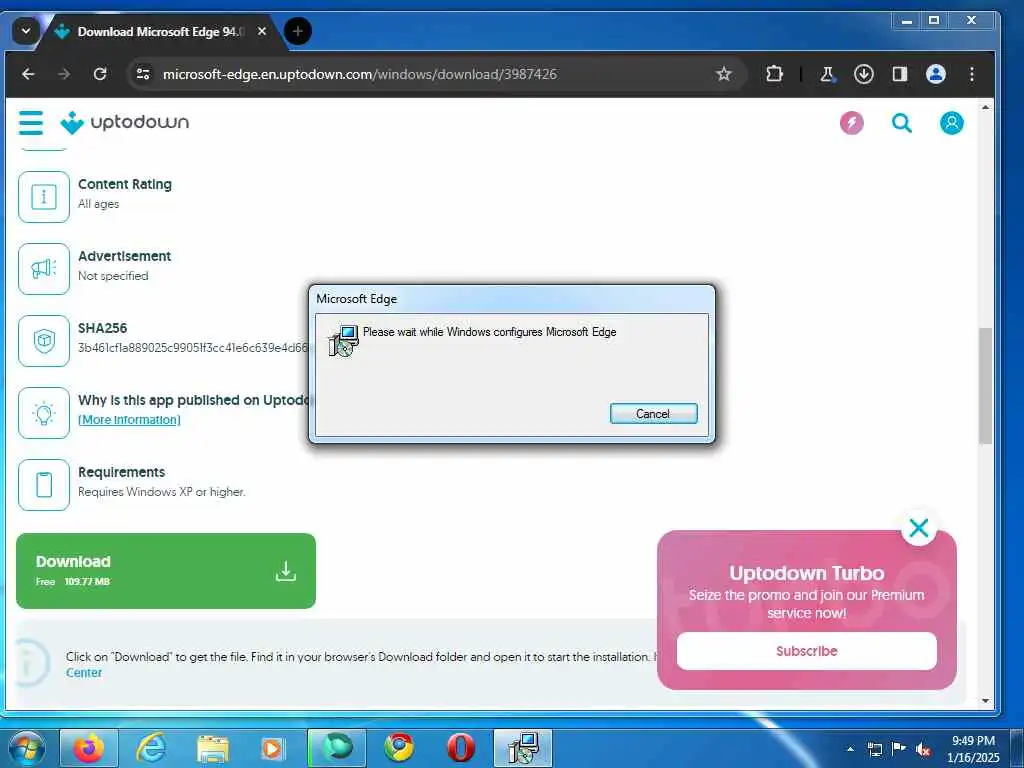Open Windows Media Player from taskbar

[x=274, y=748]
